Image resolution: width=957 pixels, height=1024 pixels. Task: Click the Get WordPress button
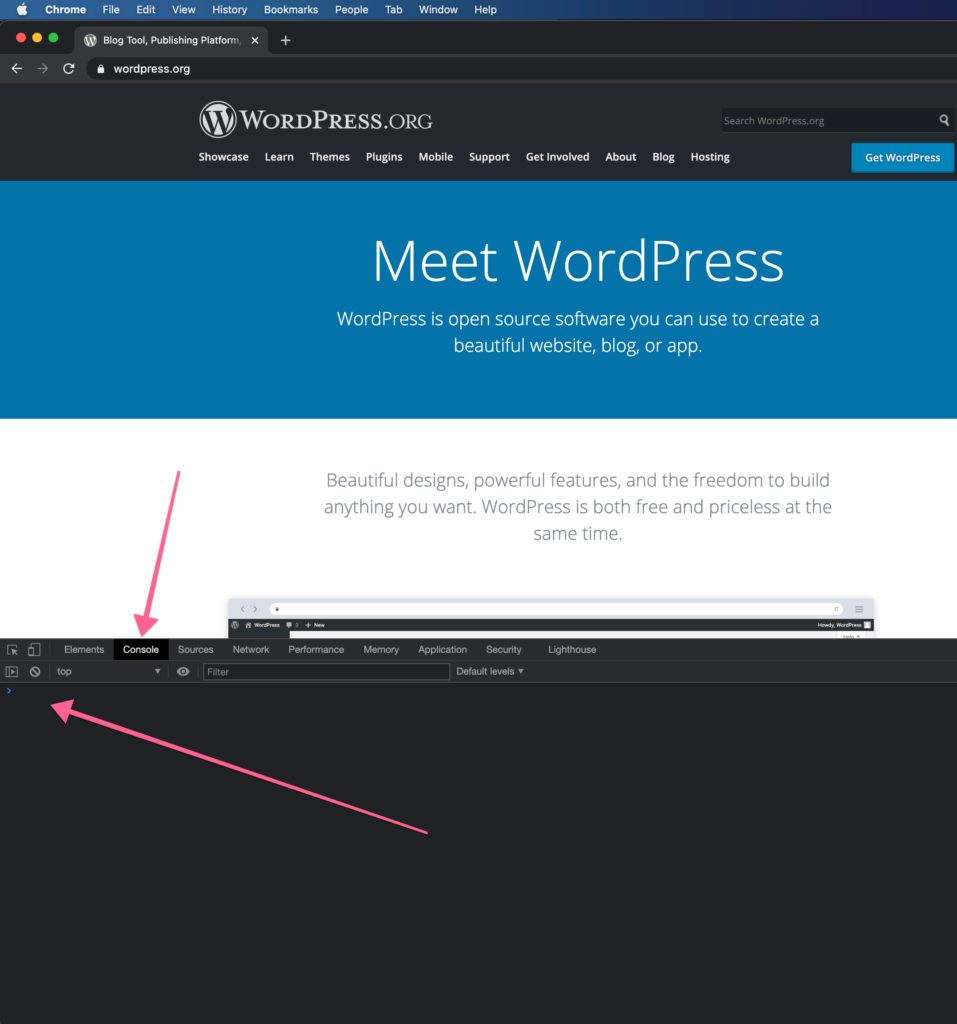click(902, 157)
